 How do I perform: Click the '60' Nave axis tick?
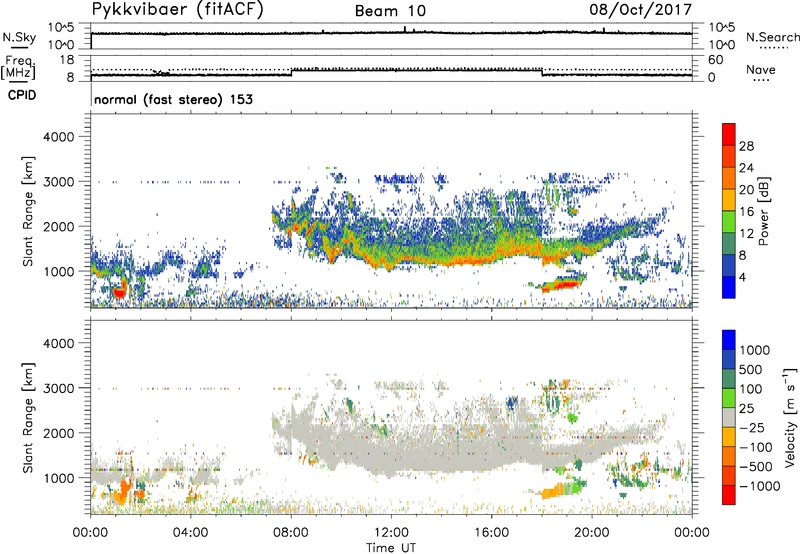[715, 60]
